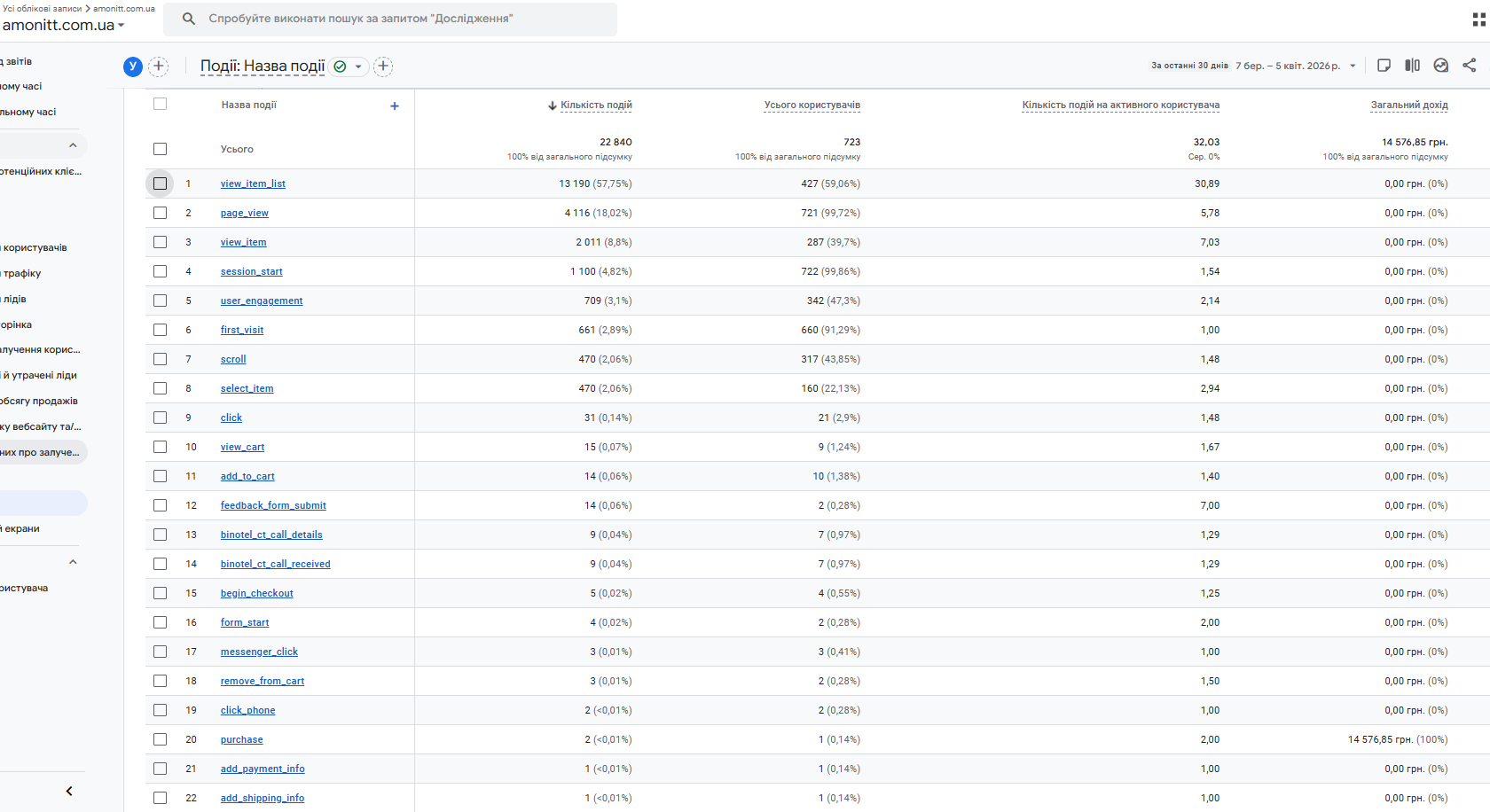Open the insights icon

1441,66
